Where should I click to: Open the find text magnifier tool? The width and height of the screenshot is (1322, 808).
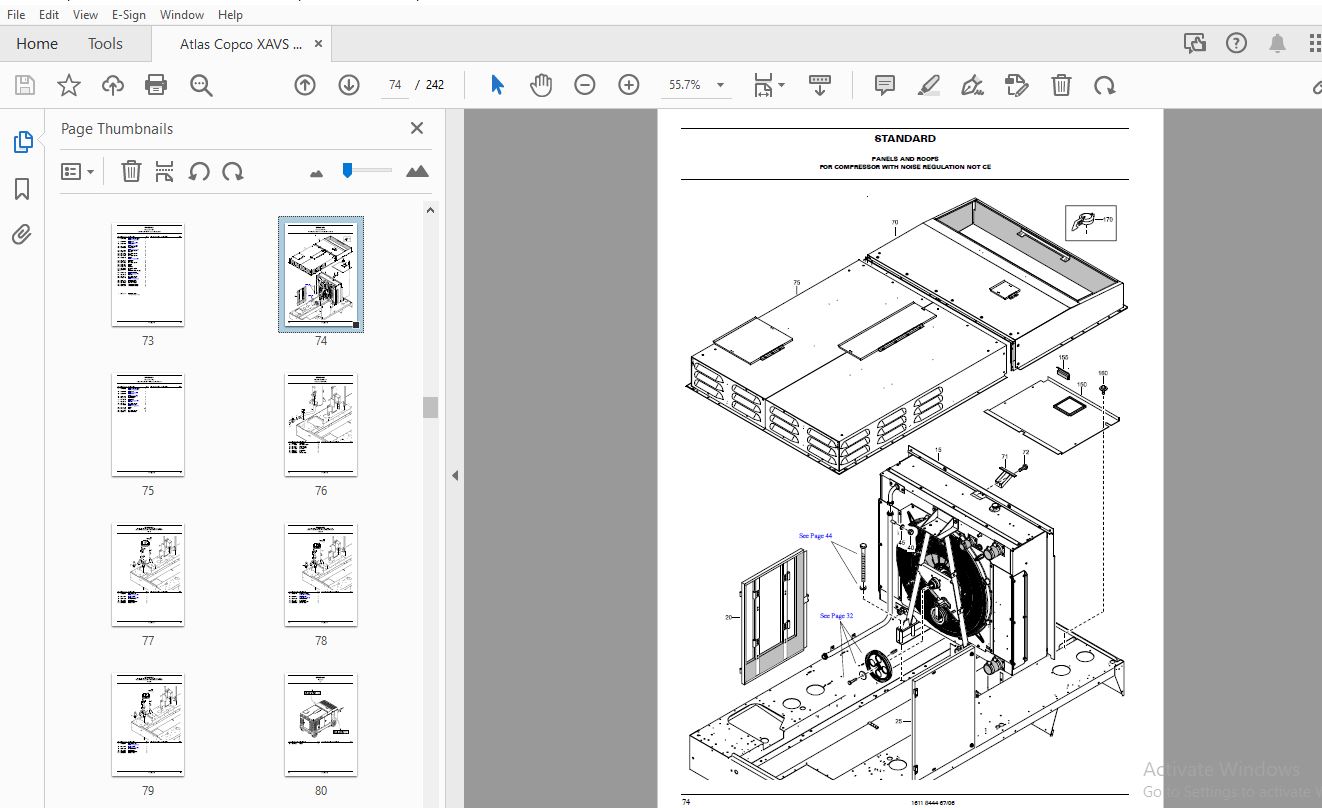201,85
